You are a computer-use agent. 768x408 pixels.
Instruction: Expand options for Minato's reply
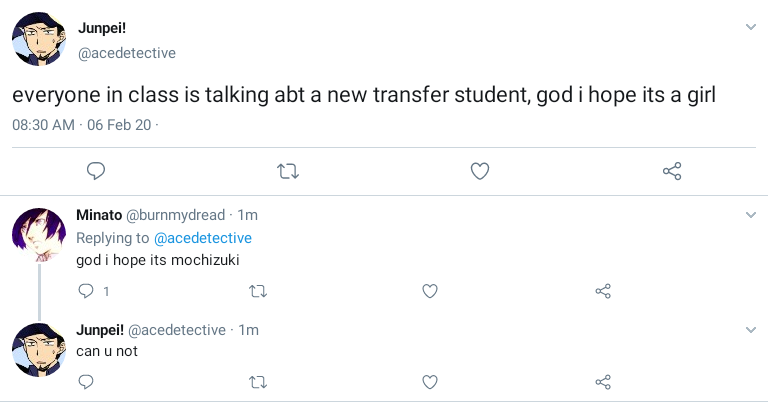[751, 215]
